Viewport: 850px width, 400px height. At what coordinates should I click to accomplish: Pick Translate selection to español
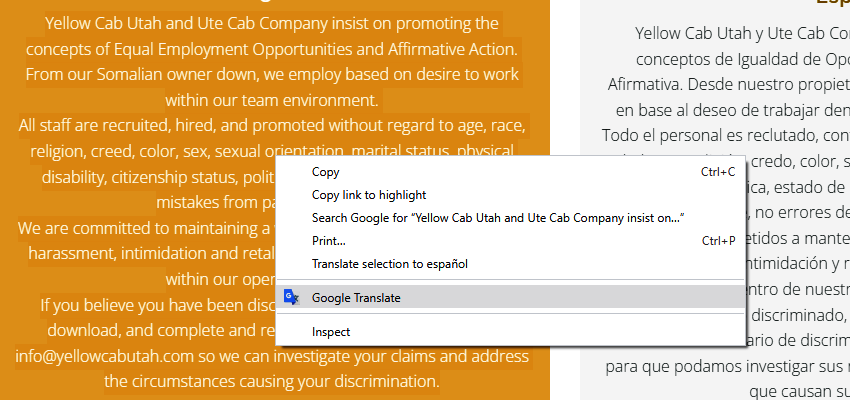tap(511, 264)
